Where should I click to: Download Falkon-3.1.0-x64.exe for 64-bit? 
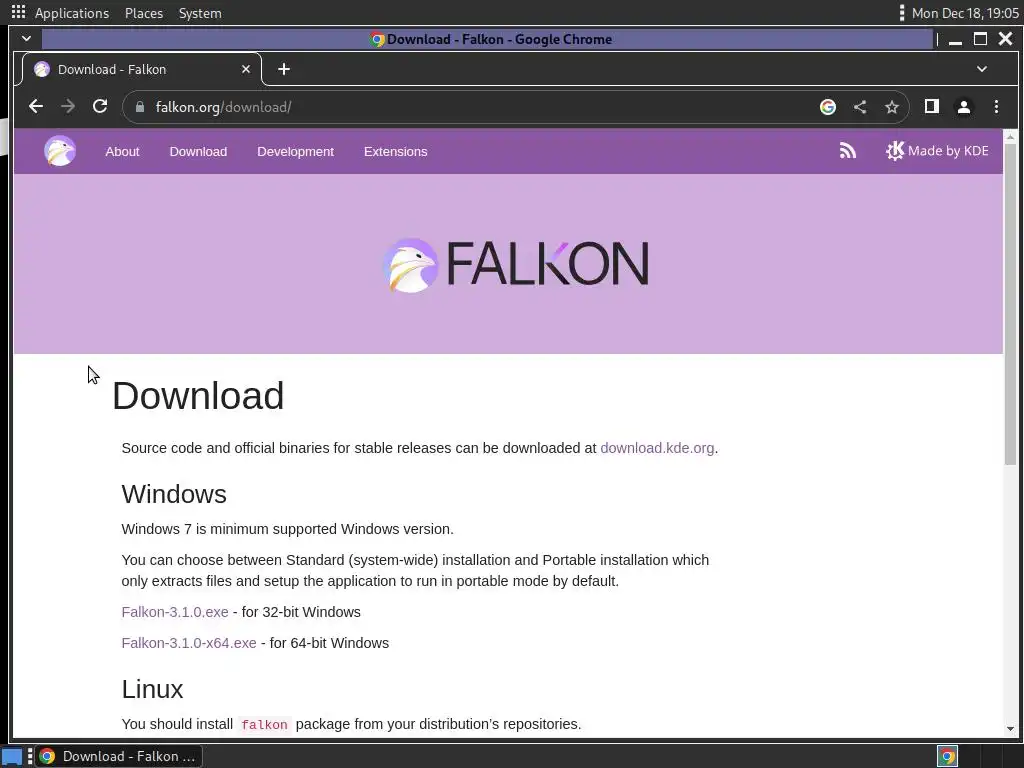click(189, 643)
